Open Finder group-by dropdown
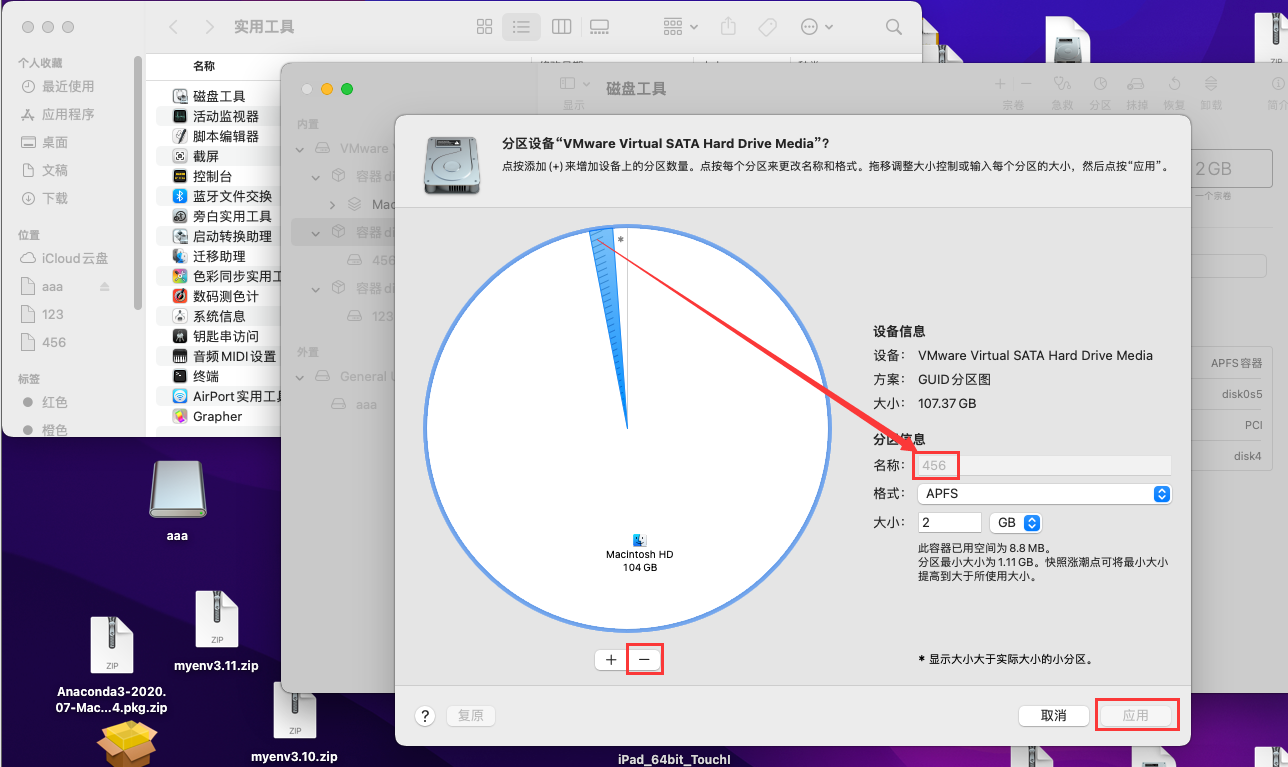Viewport: 1288px width, 767px height. point(680,27)
